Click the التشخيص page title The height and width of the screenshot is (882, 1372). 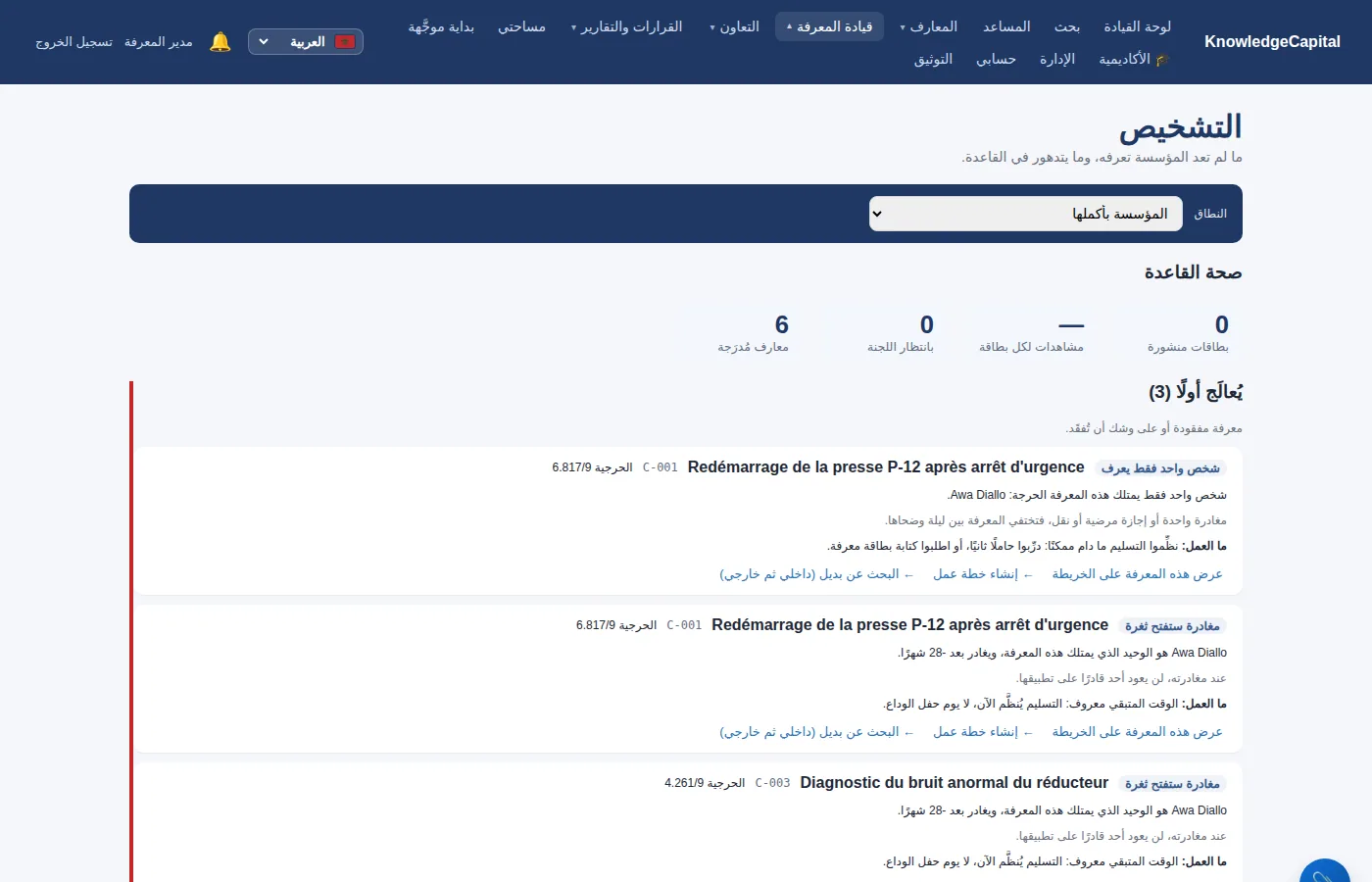pos(1181,127)
